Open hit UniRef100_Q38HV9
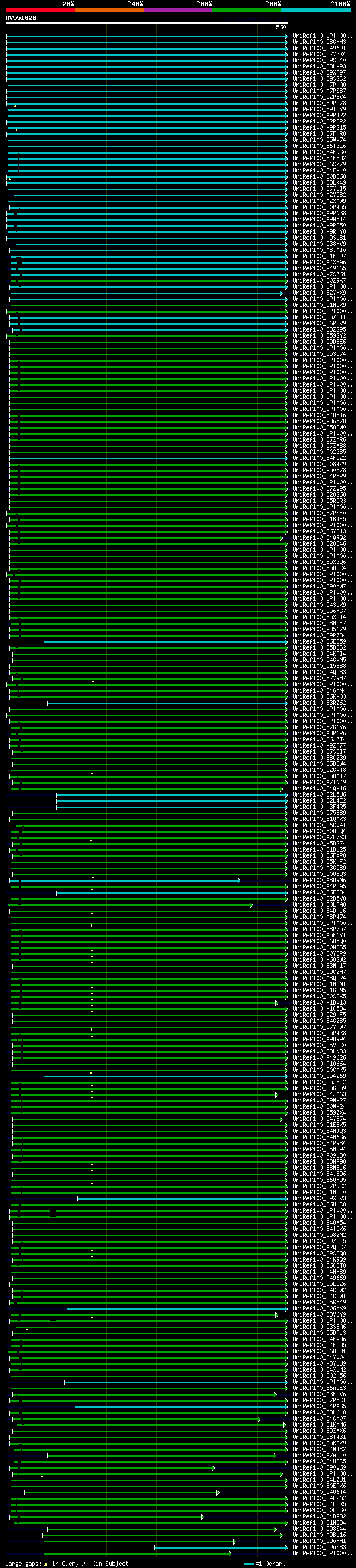Viewport: 356px width, 1568px height. click(x=319, y=244)
